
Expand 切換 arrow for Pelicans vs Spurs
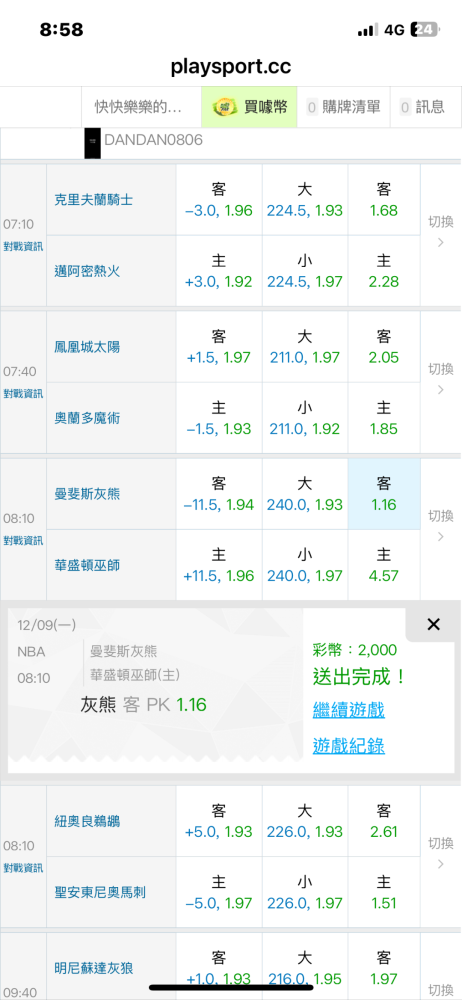[440, 856]
